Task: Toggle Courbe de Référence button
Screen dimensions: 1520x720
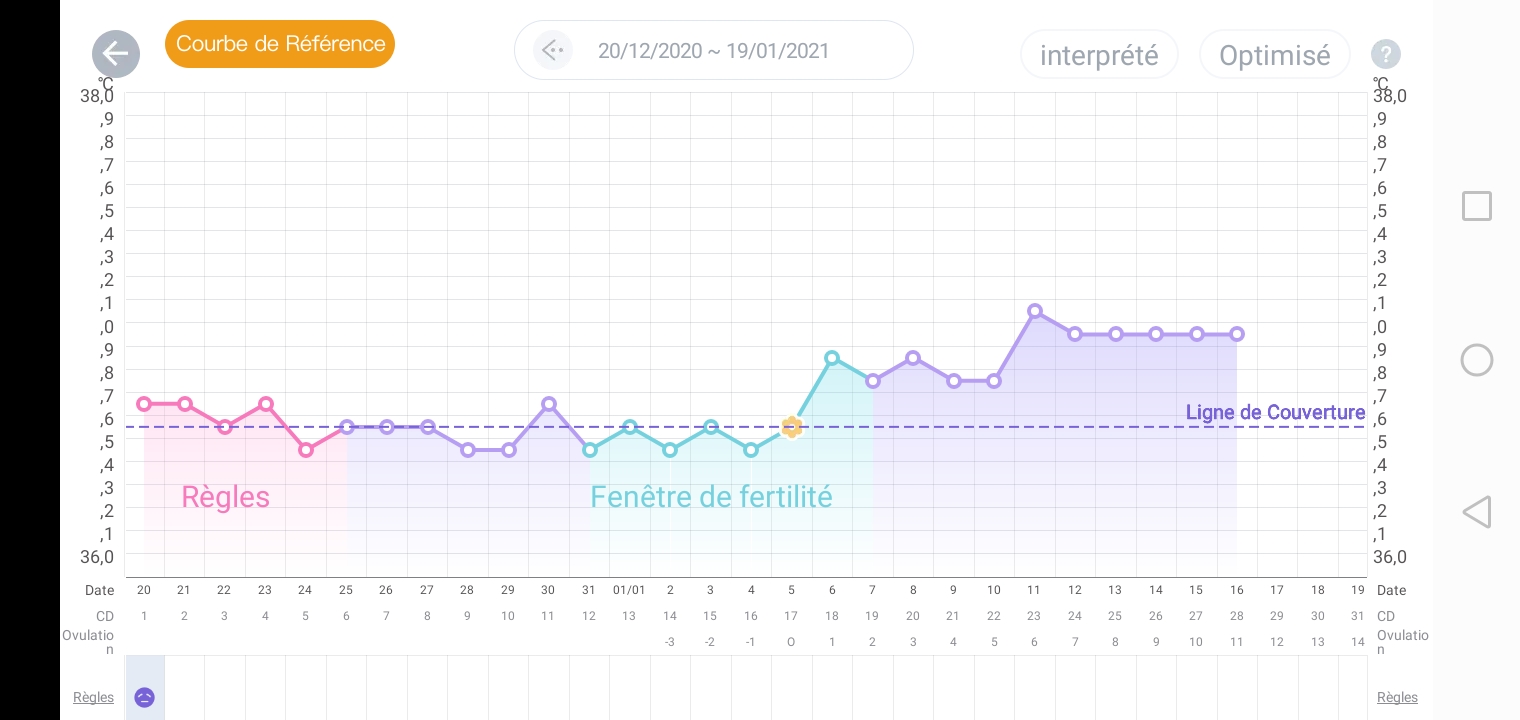Action: click(x=280, y=44)
